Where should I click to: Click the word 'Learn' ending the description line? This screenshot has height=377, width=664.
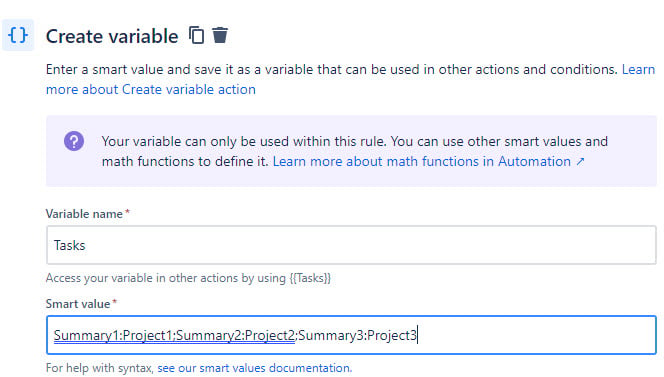coord(638,69)
